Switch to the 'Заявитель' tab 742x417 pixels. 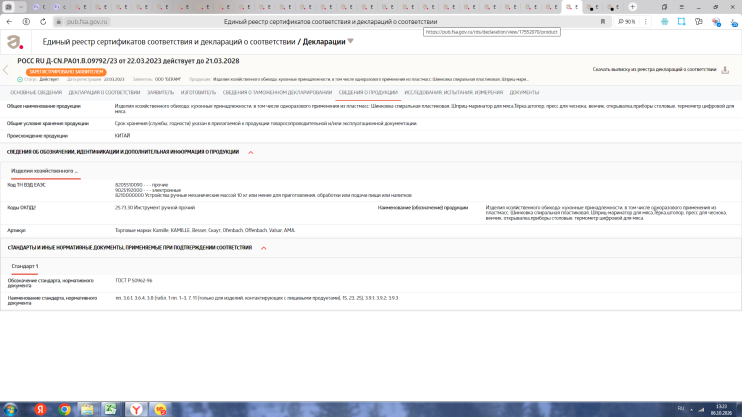tap(160, 93)
